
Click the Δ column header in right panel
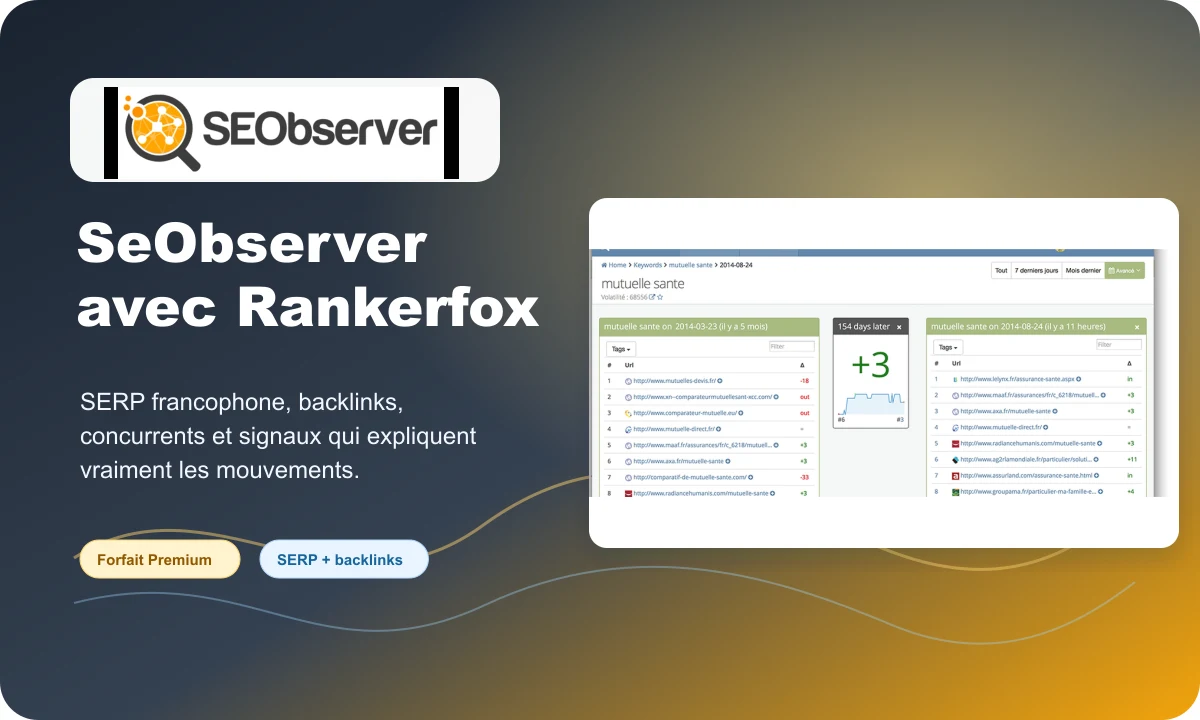(1129, 363)
